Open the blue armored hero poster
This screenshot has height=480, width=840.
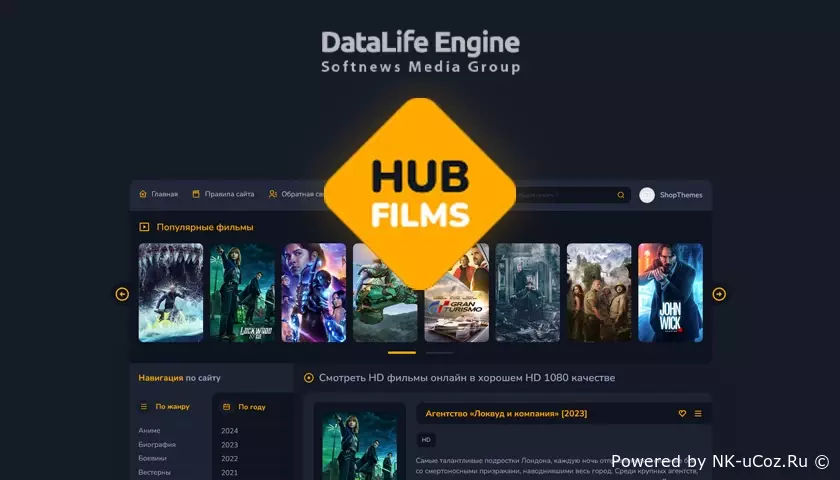[313, 292]
